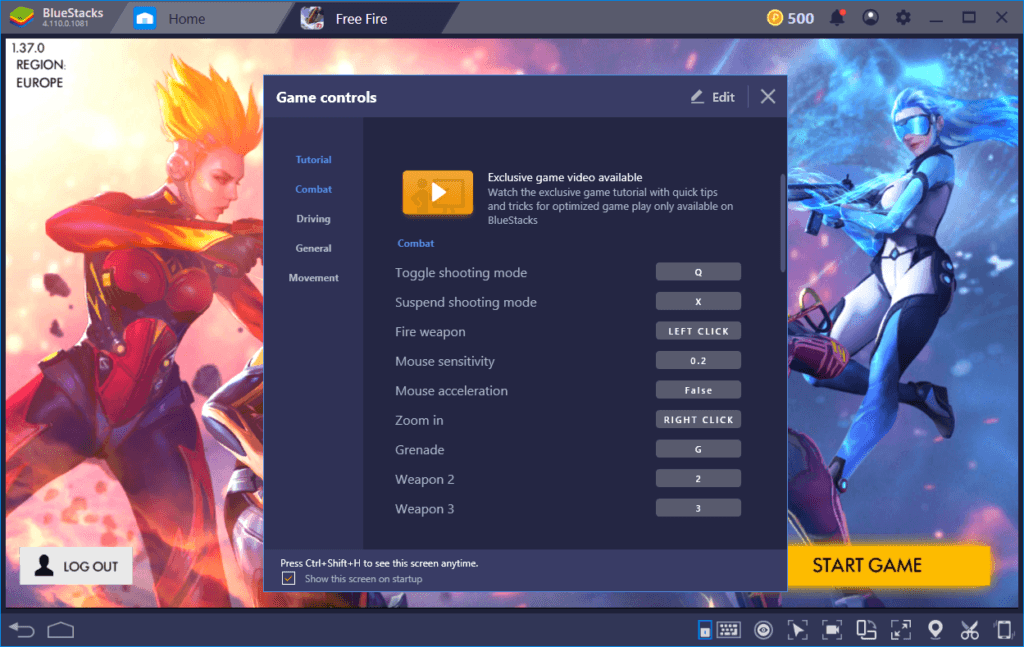The height and width of the screenshot is (647, 1024).
Task: Click the Toggle shooting mode Q keybind
Action: click(698, 271)
